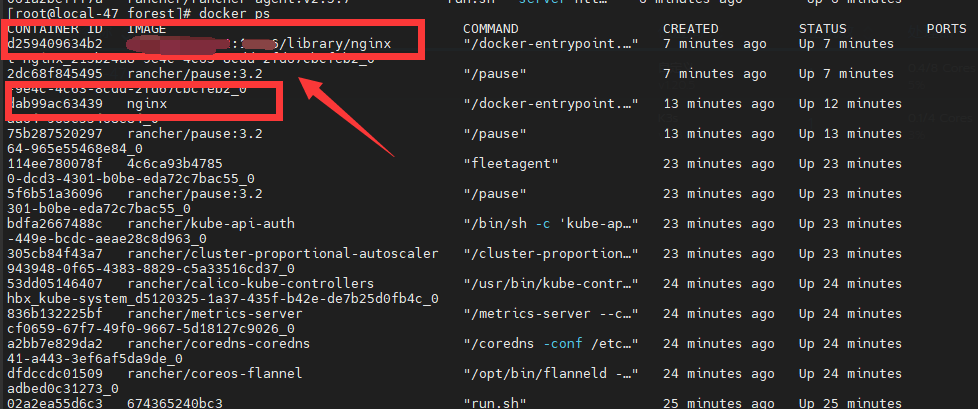This screenshot has width=978, height=409.
Task: Click the wrapped name -449e-bcdc-aeae28c8d963_0
Action: [x=107, y=238]
